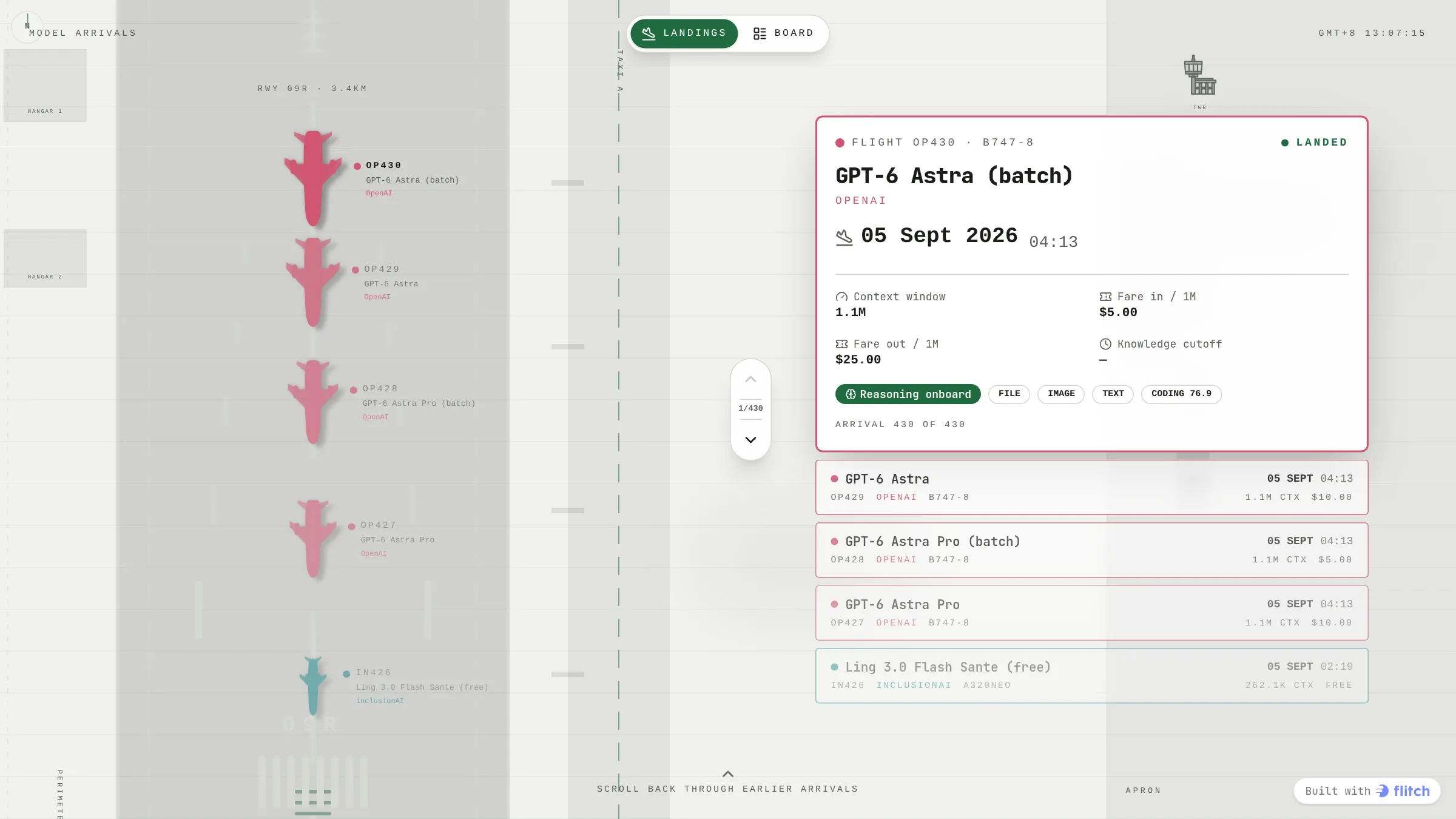Go to previous arrival with up chevron
The image size is (1456, 819).
[750, 379]
